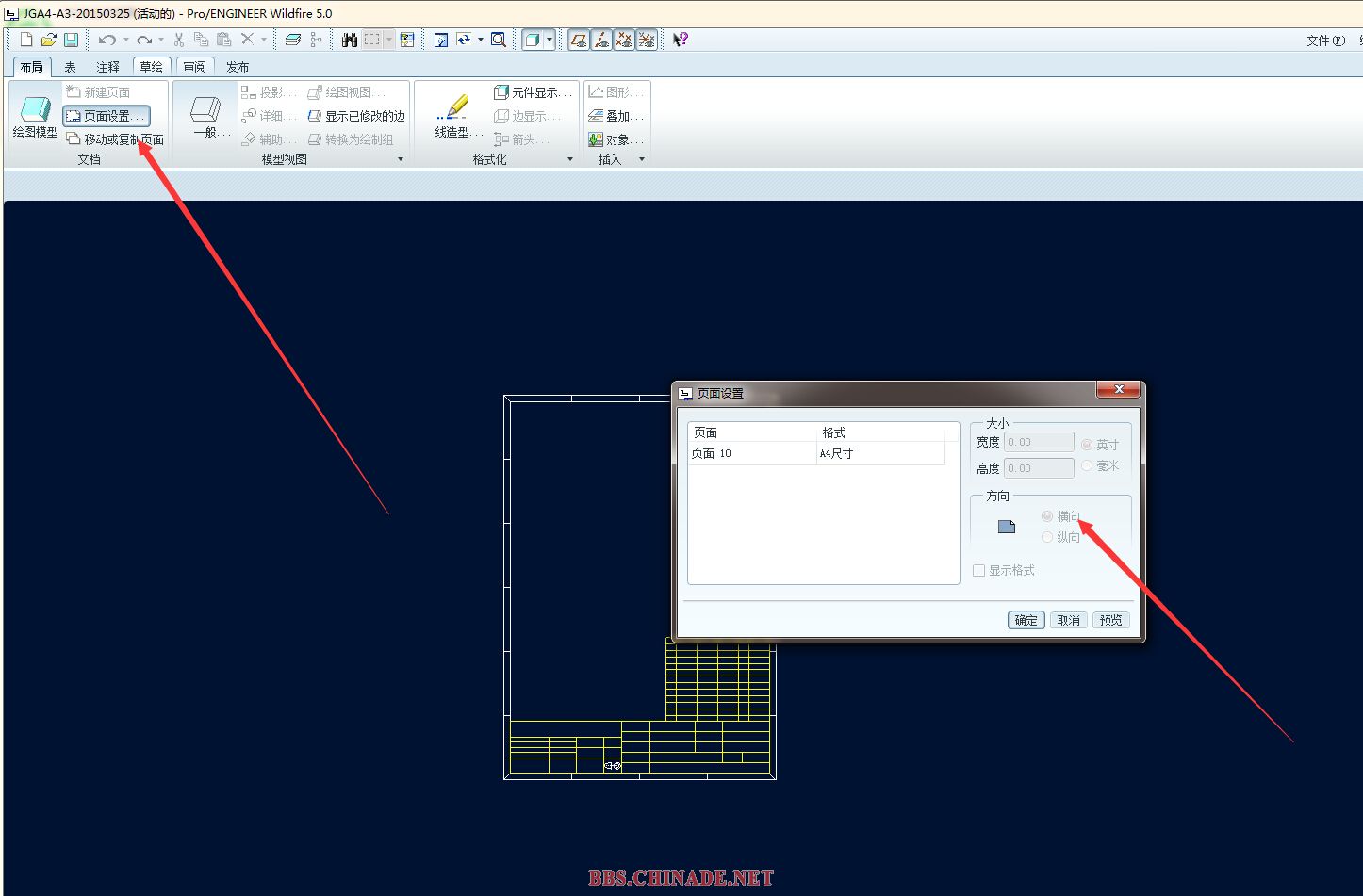Viewport: 1363px width, 896px height.
Task: Click the 取消 cancel button
Action: pyautogui.click(x=1068, y=620)
